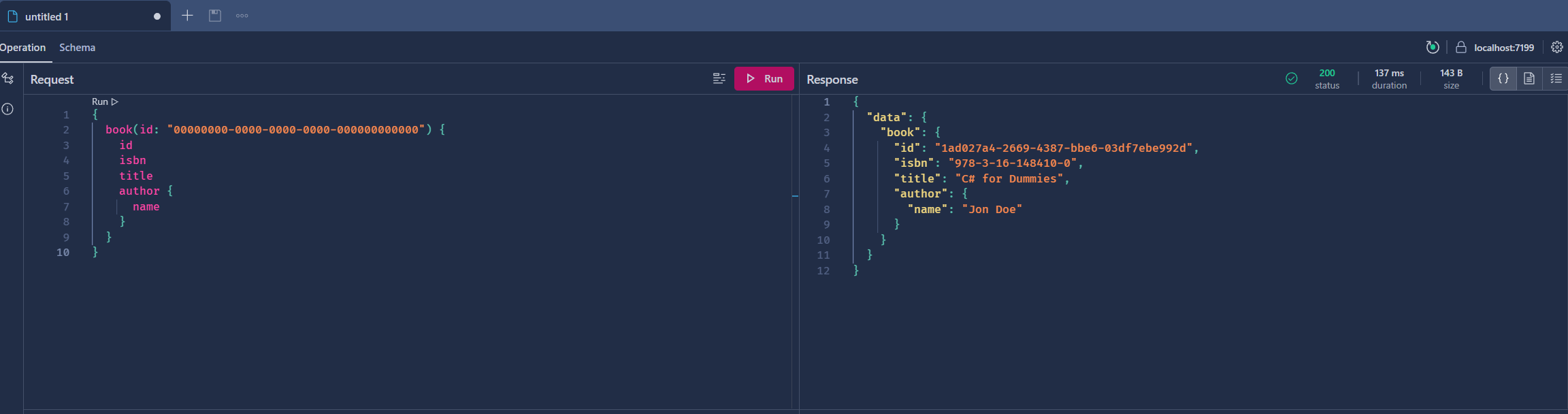The image size is (1568, 414).
Task: Click the book id argument string
Action: click(x=295, y=129)
